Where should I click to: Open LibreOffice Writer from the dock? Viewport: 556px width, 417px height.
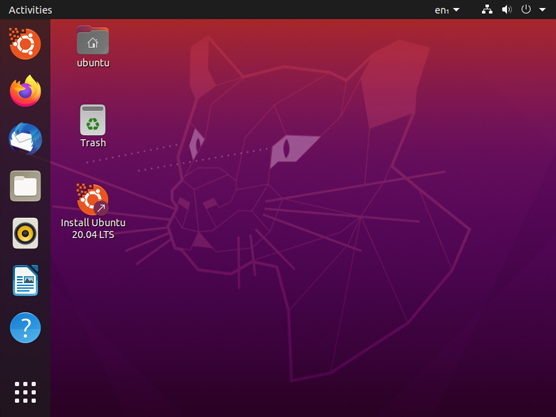point(25,280)
